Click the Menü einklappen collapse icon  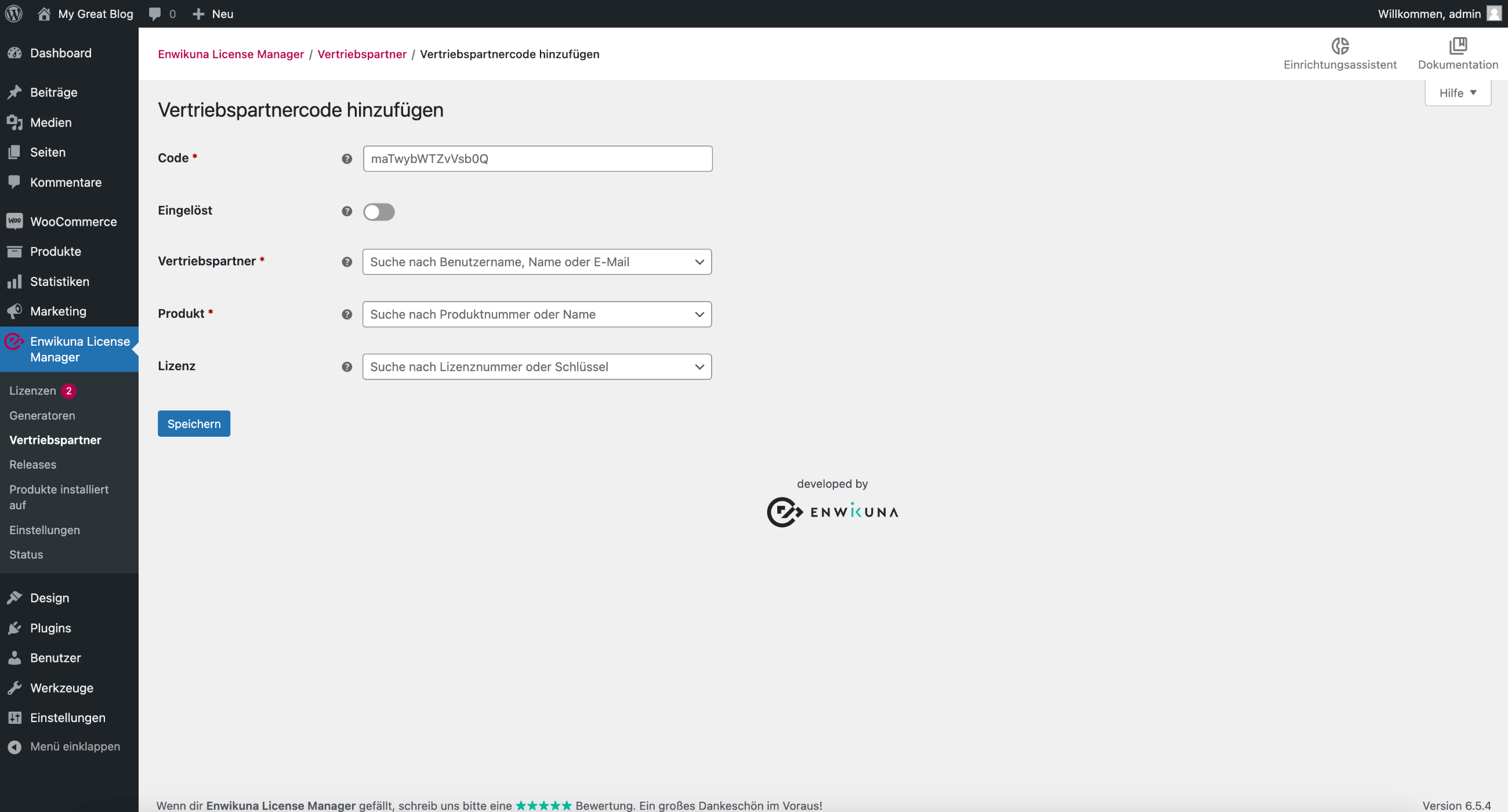click(x=14, y=746)
